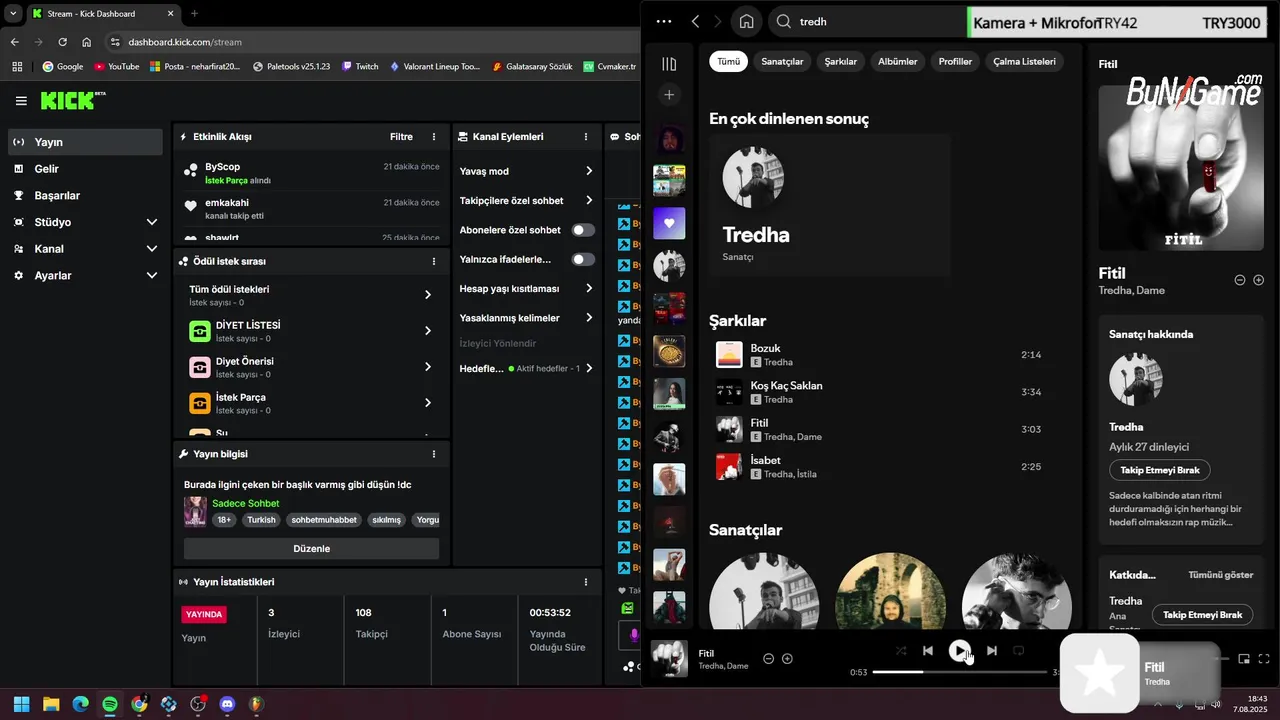The height and width of the screenshot is (720, 1280).
Task: Click the minus icon in the Fitil right panel
Action: click(1240, 280)
